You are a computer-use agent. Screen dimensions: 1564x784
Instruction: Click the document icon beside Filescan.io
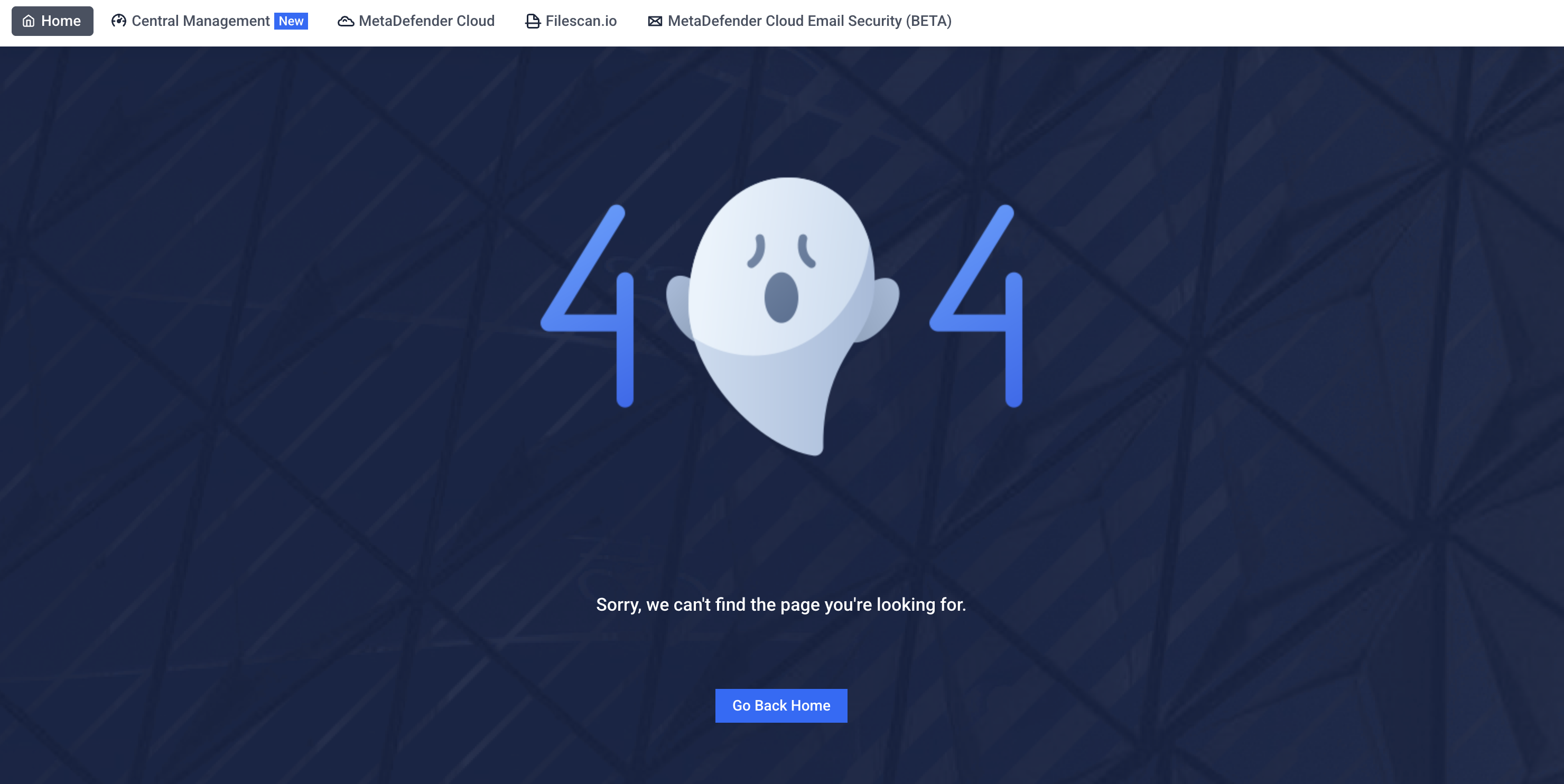pos(533,21)
